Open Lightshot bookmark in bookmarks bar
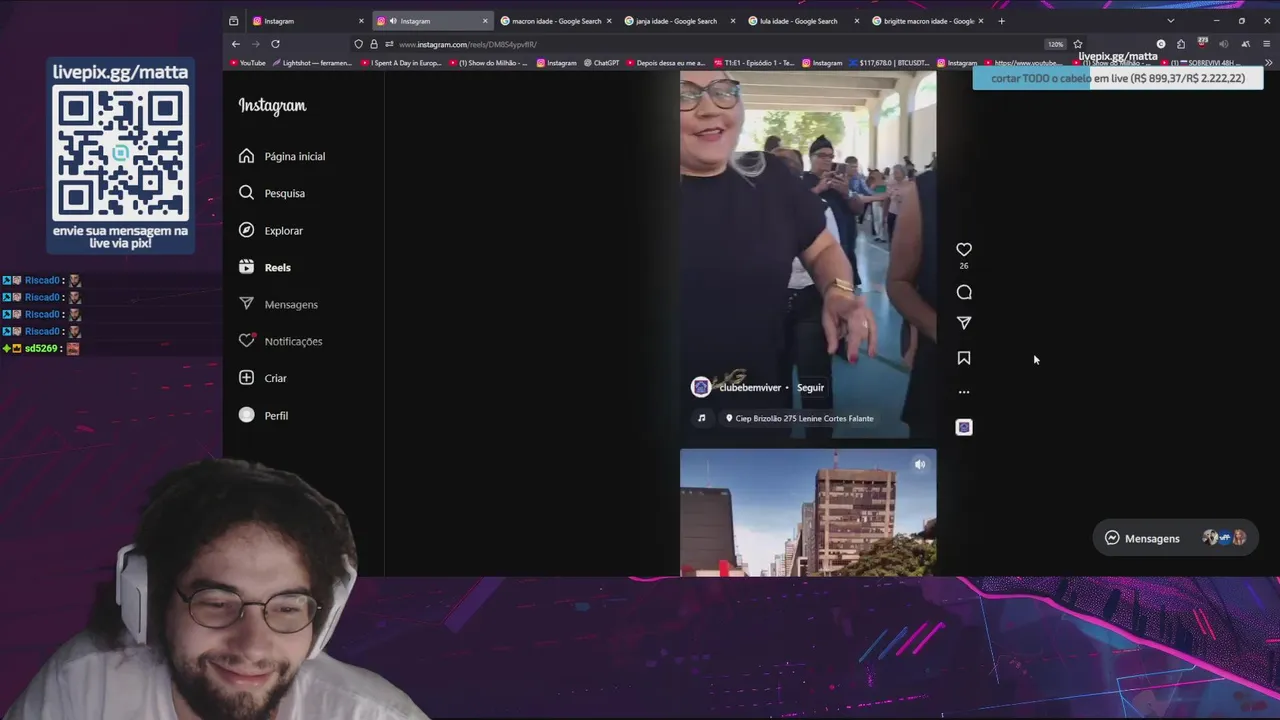This screenshot has width=1280, height=720. point(312,63)
